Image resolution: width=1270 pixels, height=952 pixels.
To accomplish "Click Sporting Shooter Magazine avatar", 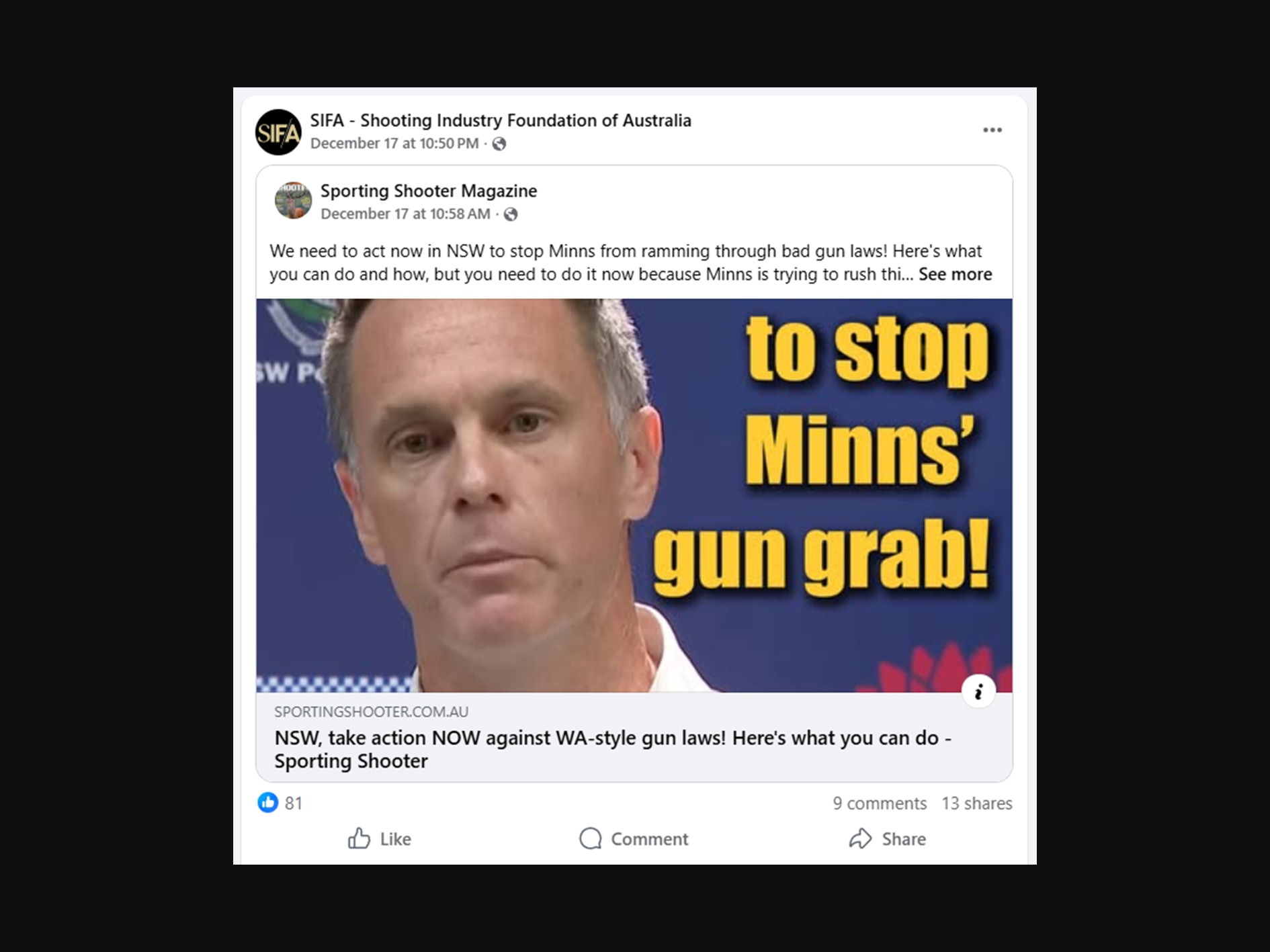I will 293,200.
